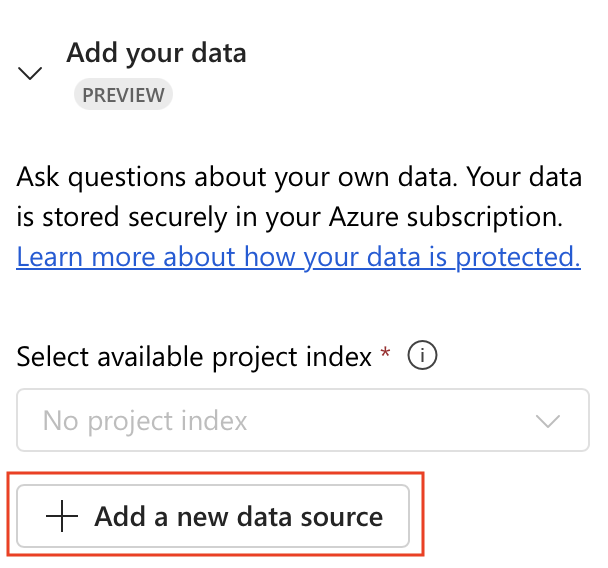Click the red required asterisk

385,352
